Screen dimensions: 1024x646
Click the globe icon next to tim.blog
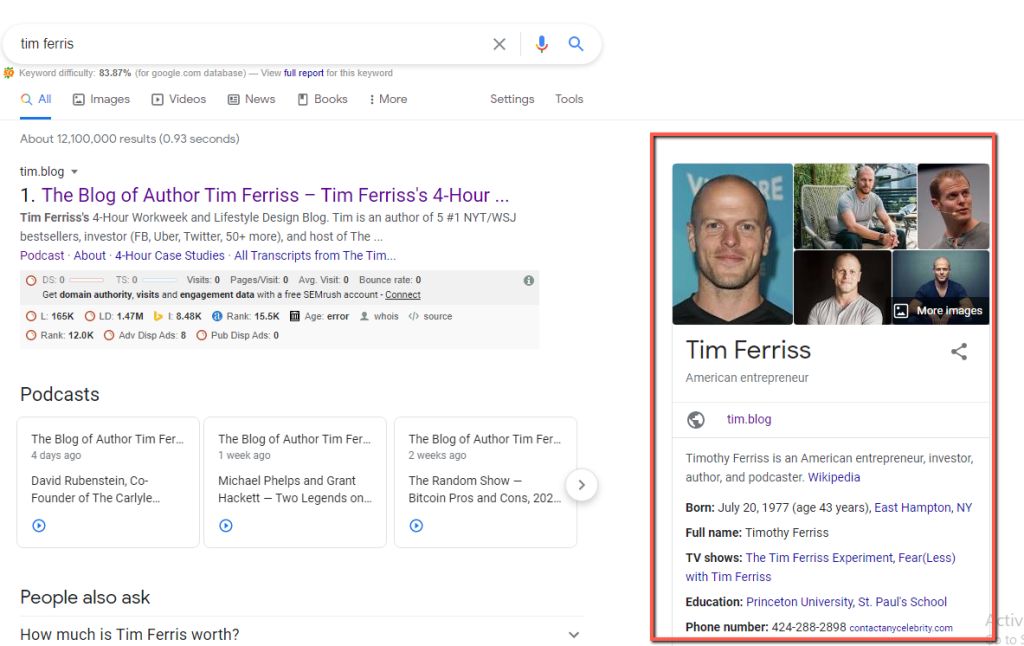tap(696, 420)
